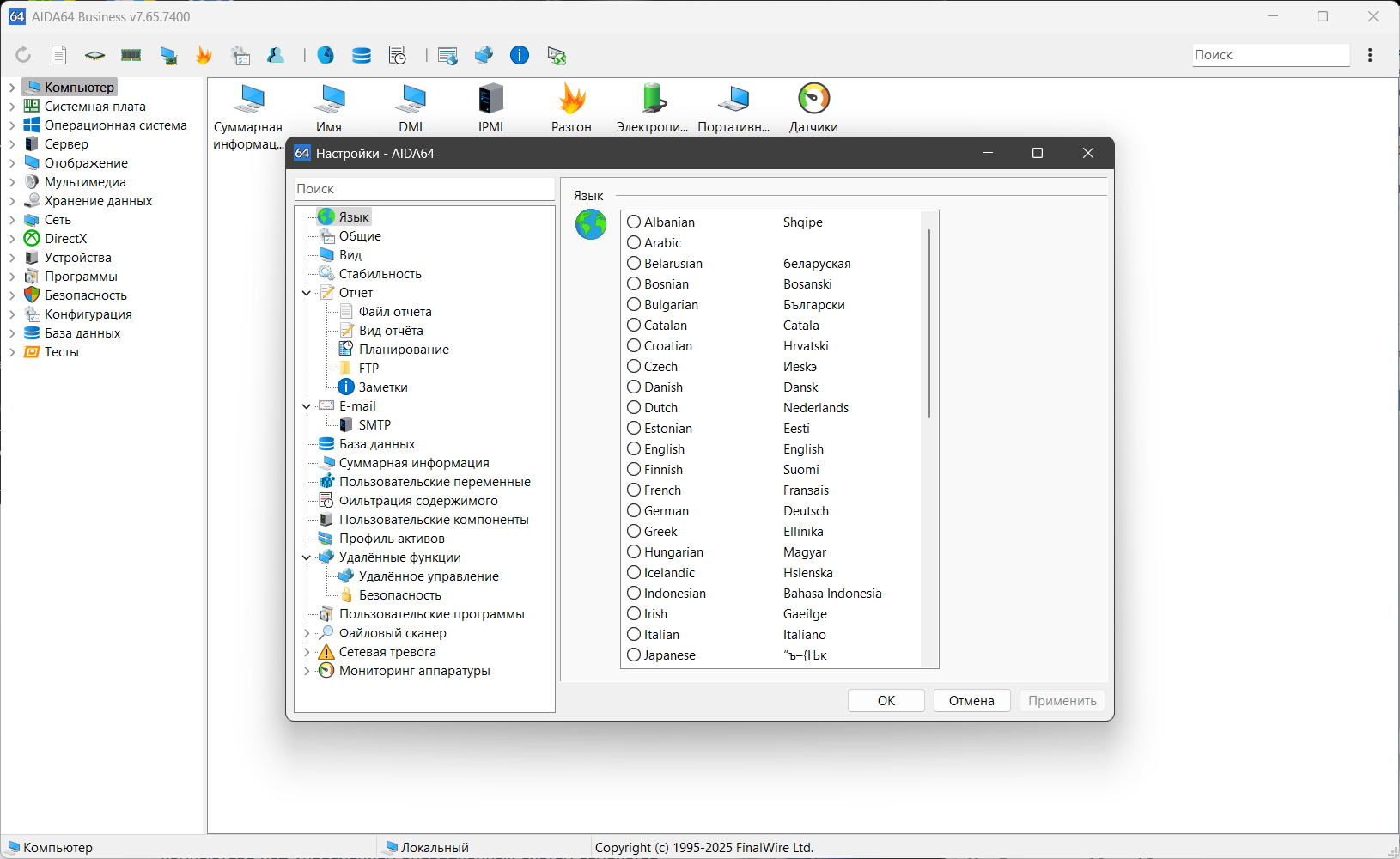
Task: Expand the Файловый сканер node
Action: click(x=307, y=633)
